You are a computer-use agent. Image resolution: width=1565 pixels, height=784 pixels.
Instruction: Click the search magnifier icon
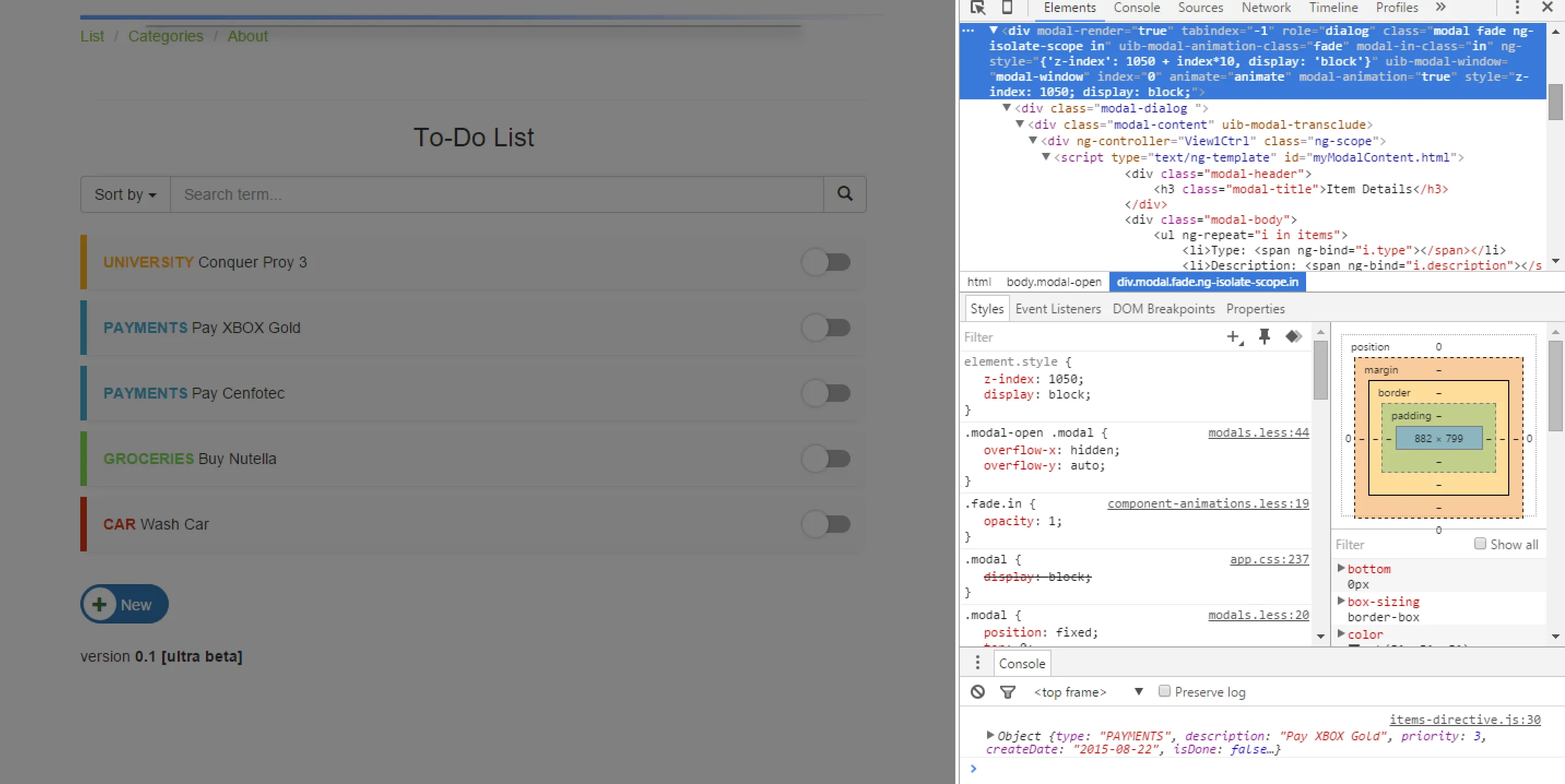coord(844,194)
